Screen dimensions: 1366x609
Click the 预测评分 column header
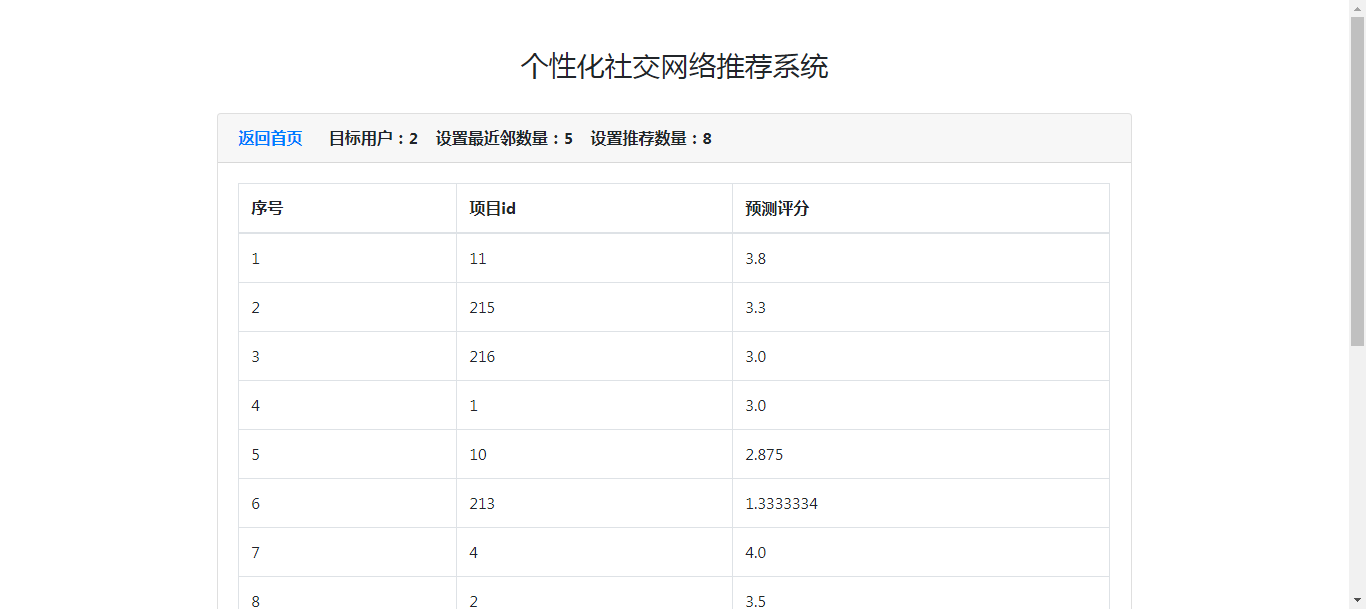click(x=921, y=208)
